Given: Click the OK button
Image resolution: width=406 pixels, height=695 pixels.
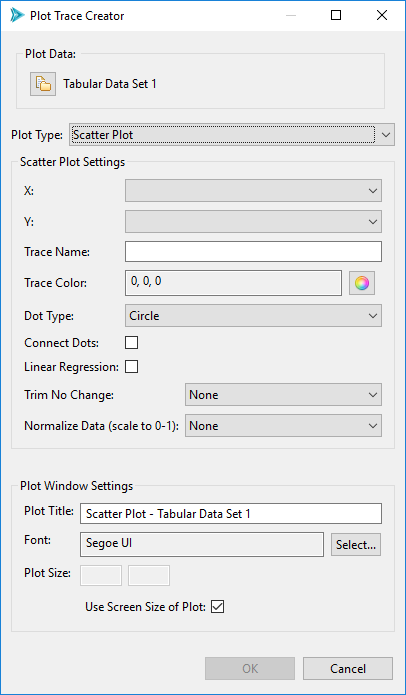Looking at the screenshot, I should tap(250, 668).
